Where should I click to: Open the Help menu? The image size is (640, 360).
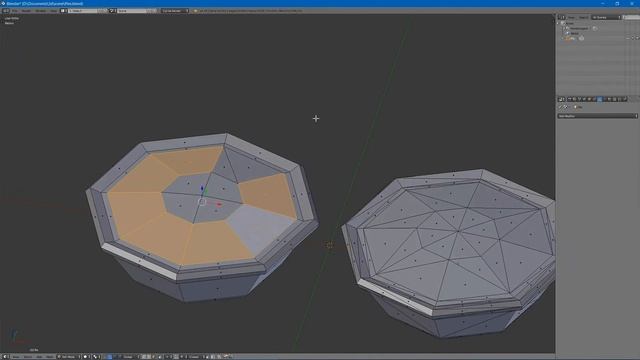tap(53, 11)
